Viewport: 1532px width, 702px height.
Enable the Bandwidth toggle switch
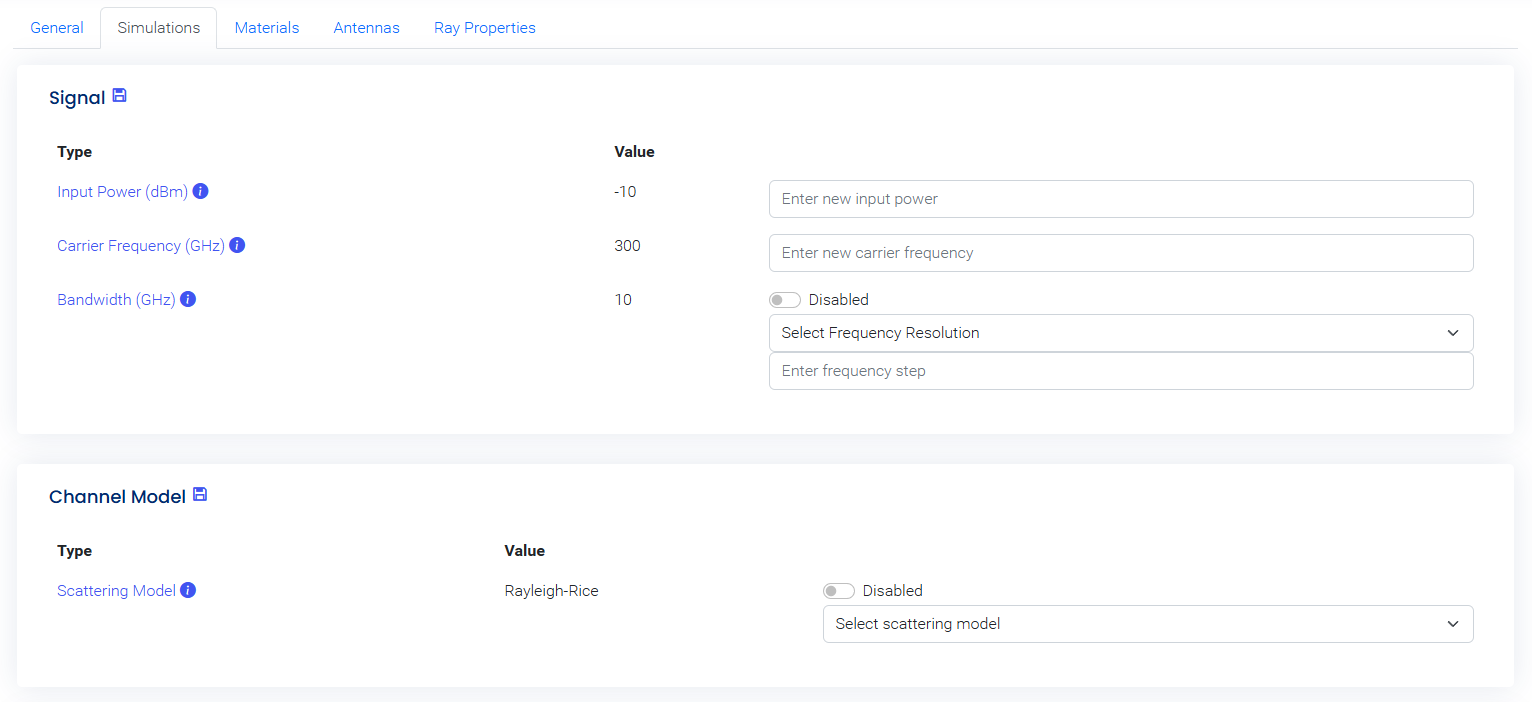tap(785, 300)
